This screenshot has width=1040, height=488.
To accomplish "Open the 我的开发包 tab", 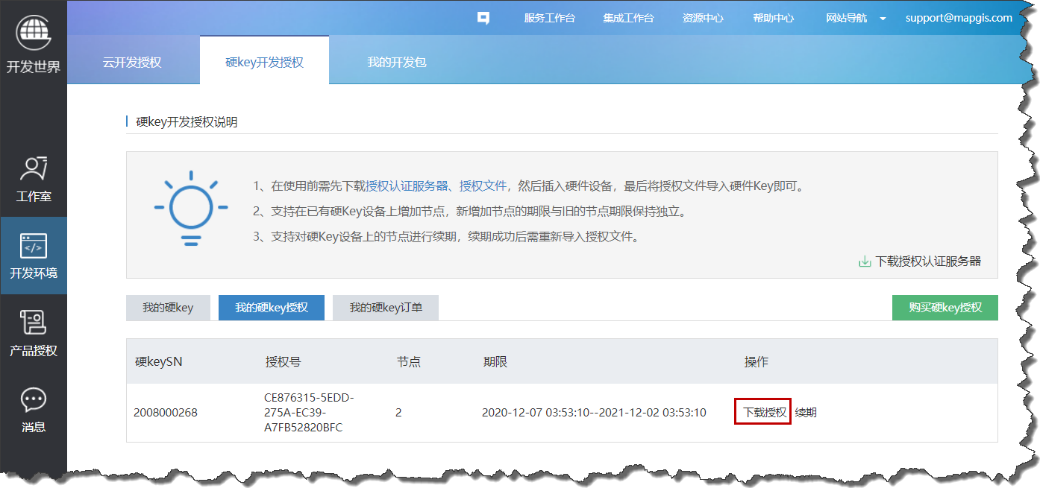I will tap(397, 62).
